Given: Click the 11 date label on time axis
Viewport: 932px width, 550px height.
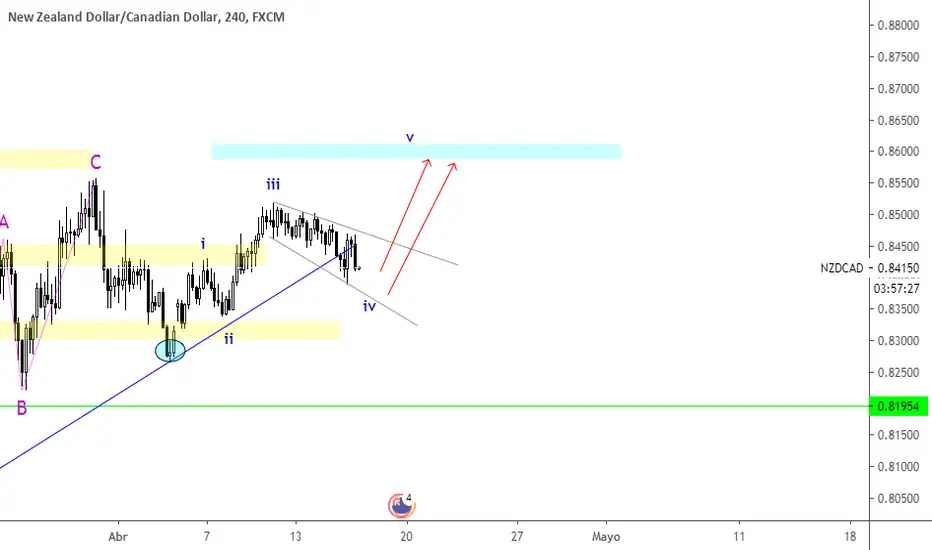Looking at the screenshot, I should (x=739, y=536).
